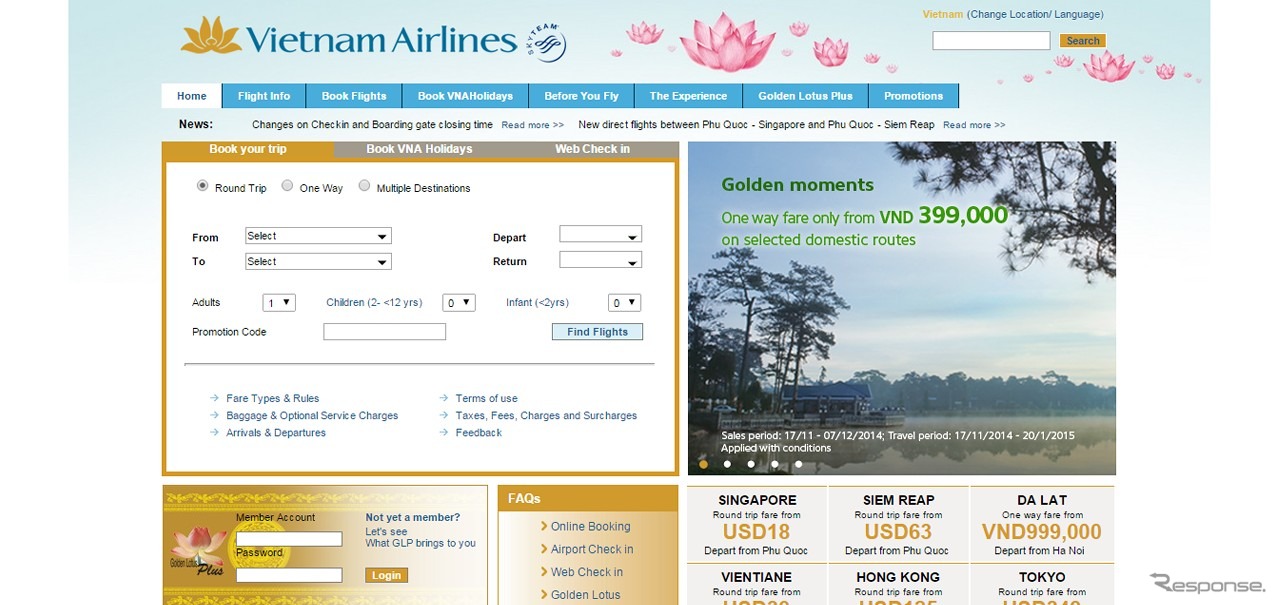Click the Member Account input field
This screenshot has height=605, width=1277.
pyautogui.click(x=289, y=539)
